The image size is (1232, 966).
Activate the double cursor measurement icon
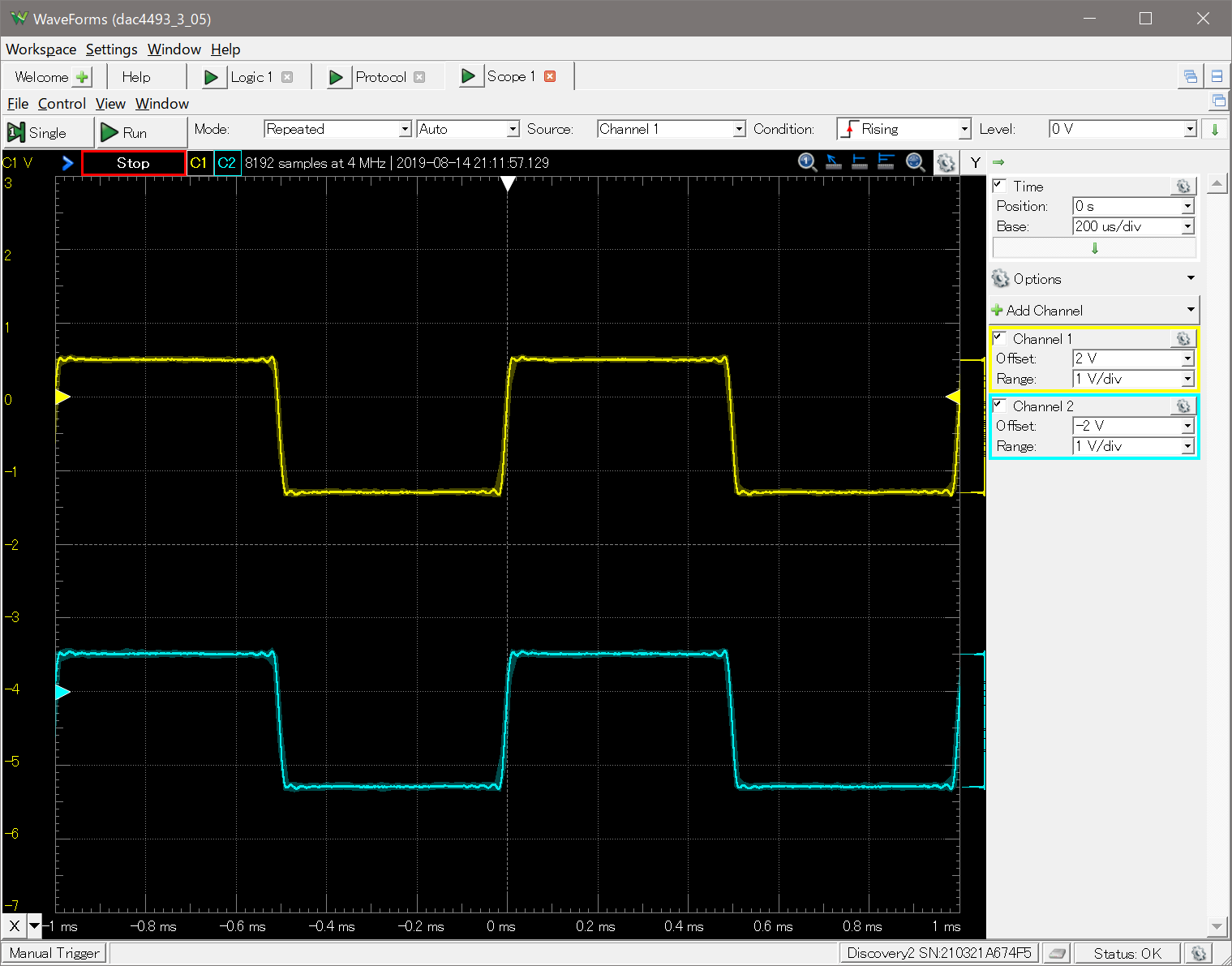coord(886,162)
